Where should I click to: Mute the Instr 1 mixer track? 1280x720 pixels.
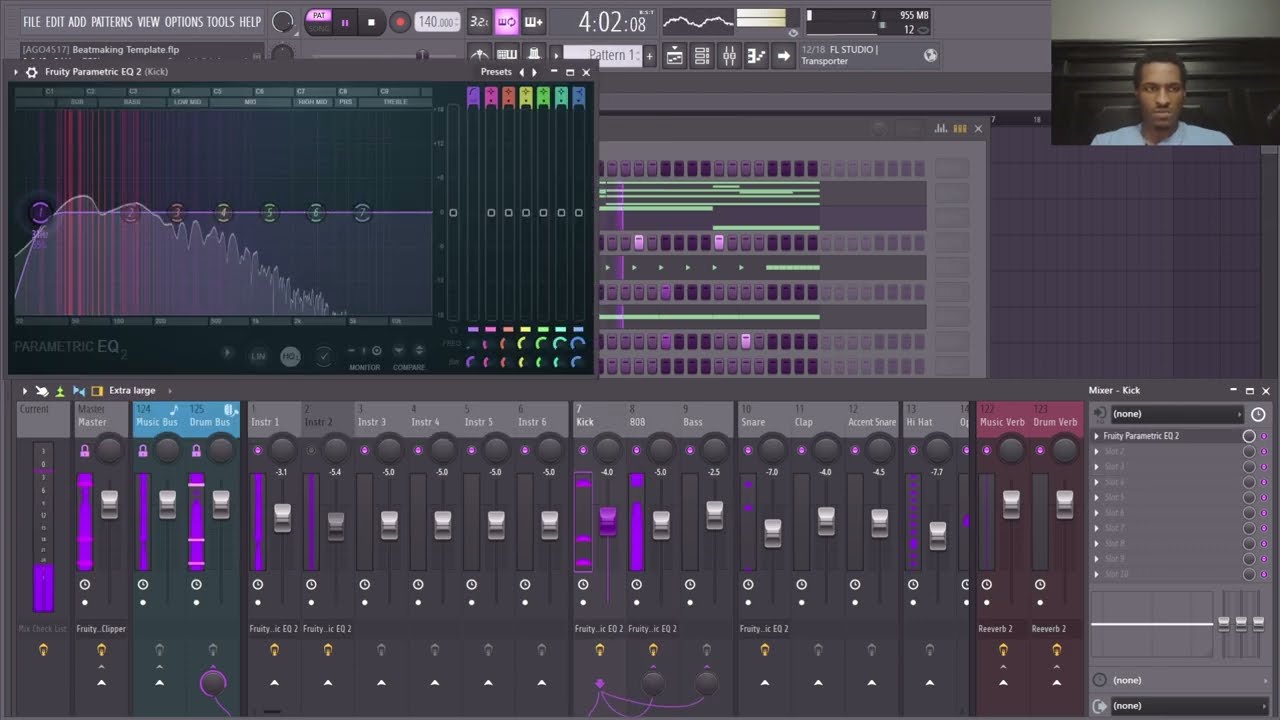coord(258,451)
